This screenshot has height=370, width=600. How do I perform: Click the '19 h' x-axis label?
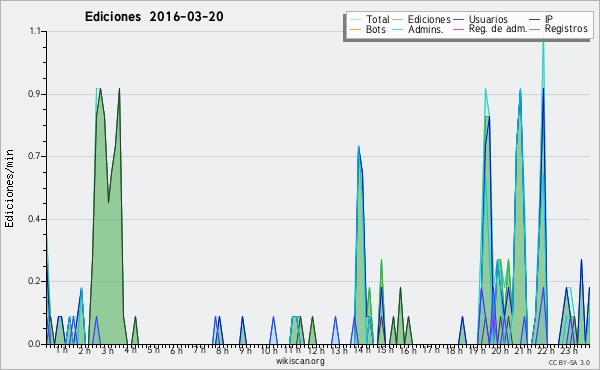click(x=477, y=350)
